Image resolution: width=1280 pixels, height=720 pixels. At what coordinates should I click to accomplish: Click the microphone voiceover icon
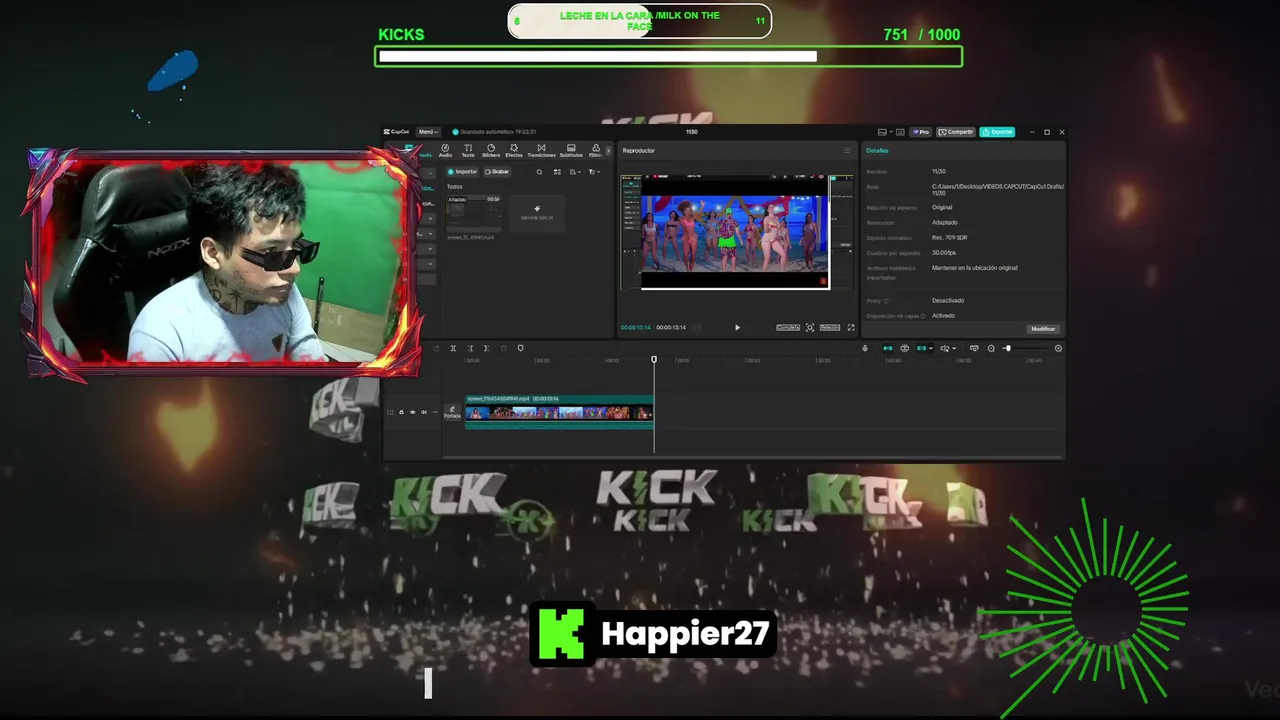865,348
